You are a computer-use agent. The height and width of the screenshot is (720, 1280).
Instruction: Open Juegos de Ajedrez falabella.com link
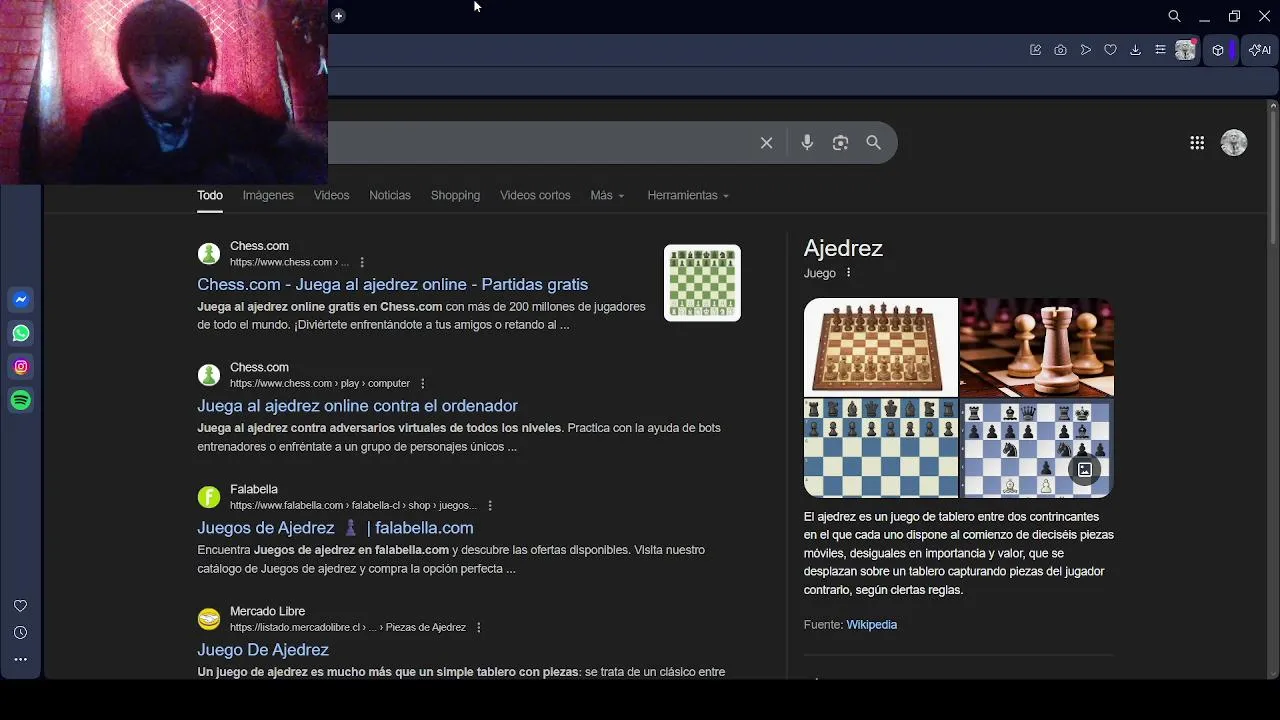(335, 528)
